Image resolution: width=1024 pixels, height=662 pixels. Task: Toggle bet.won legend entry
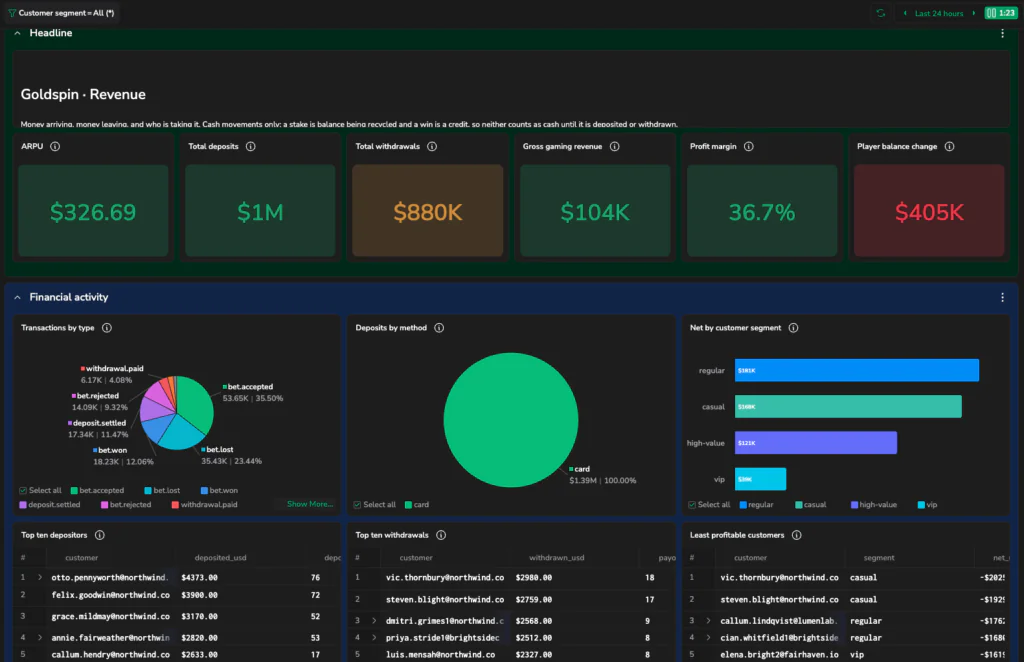pos(219,490)
